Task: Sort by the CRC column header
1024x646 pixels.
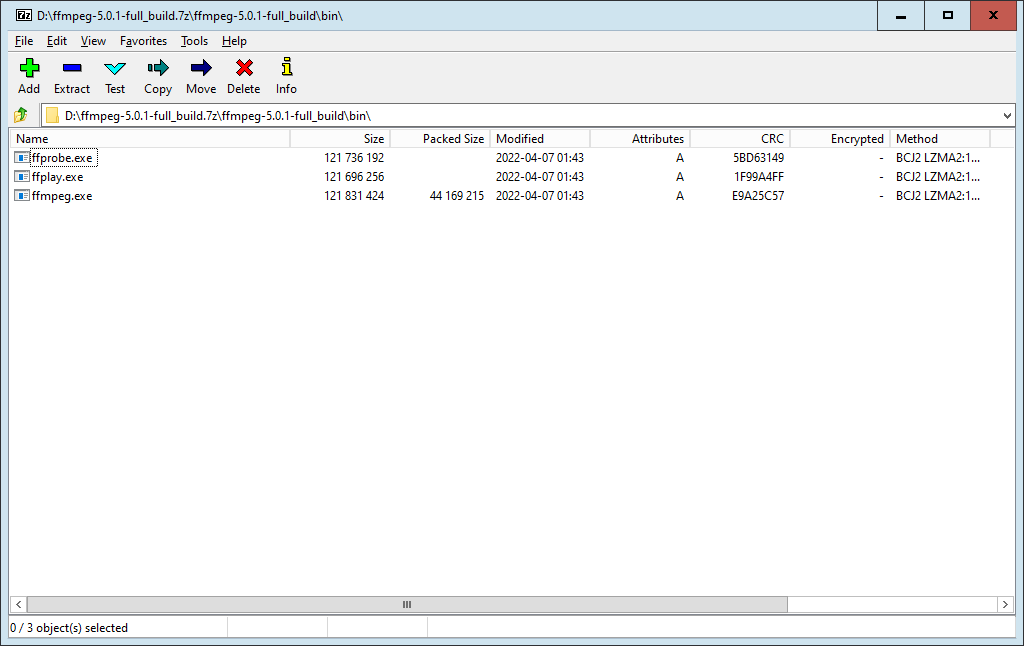Action: pyautogui.click(x=740, y=138)
